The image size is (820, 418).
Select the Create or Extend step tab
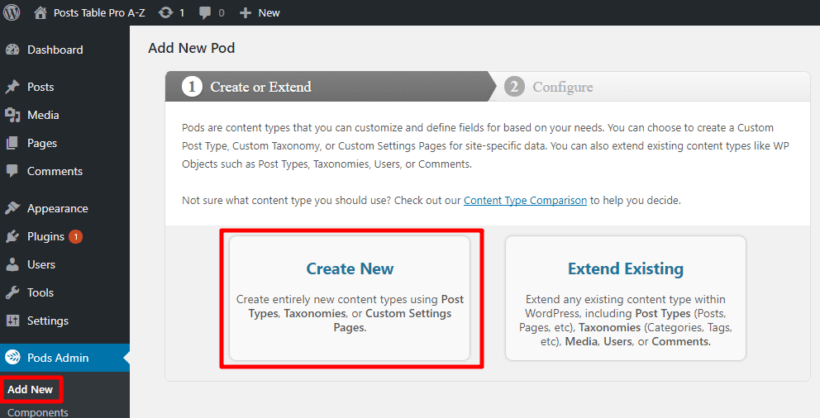(x=331, y=86)
